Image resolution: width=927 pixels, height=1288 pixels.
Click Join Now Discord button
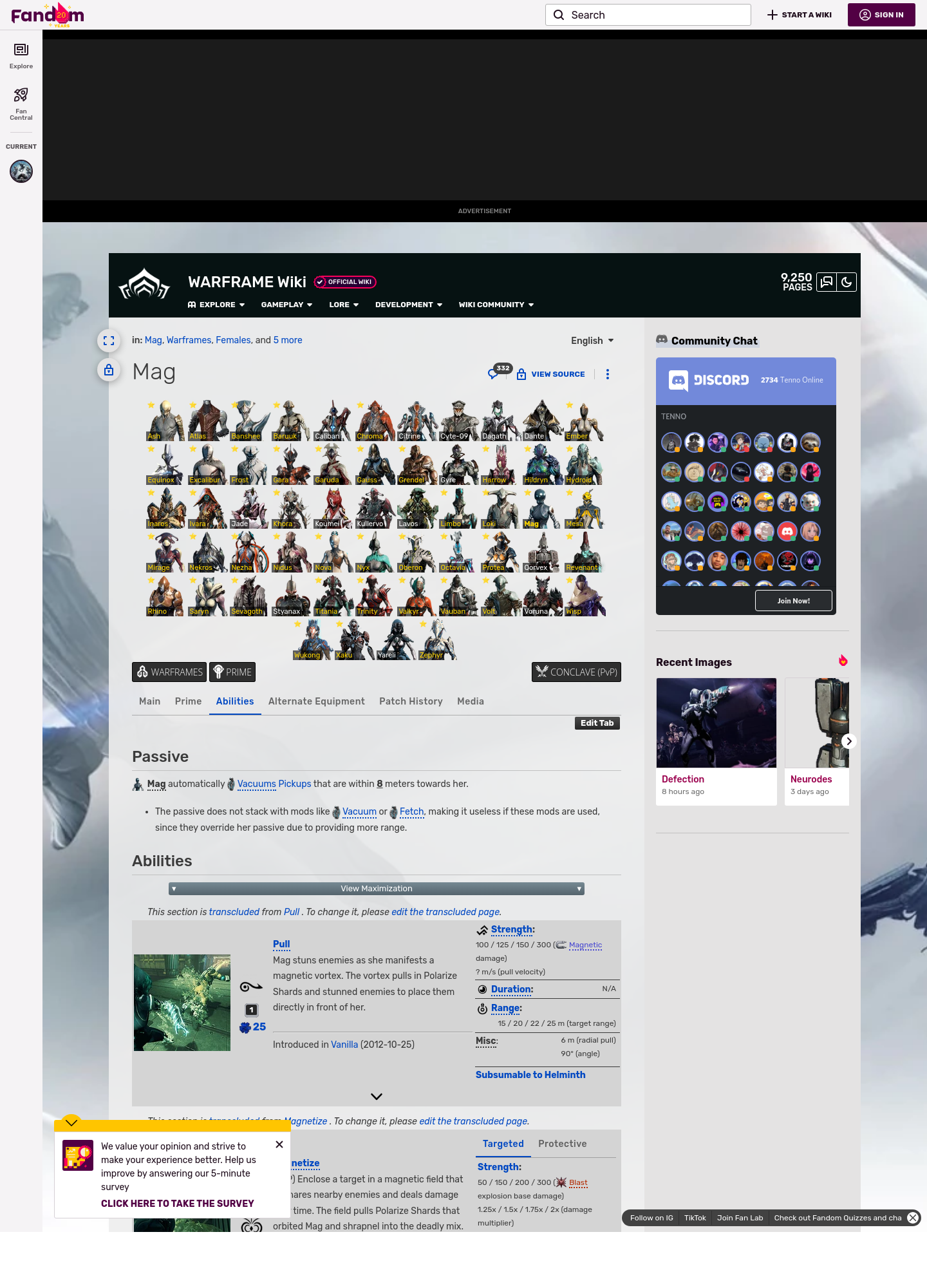click(x=794, y=601)
